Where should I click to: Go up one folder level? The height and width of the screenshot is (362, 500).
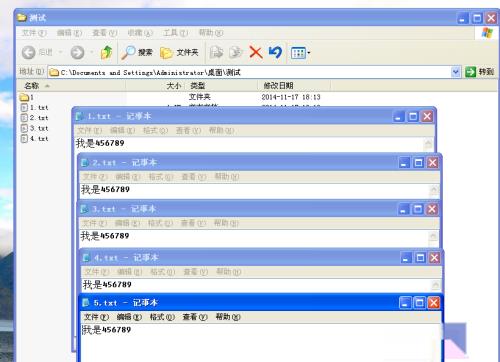coord(106,52)
